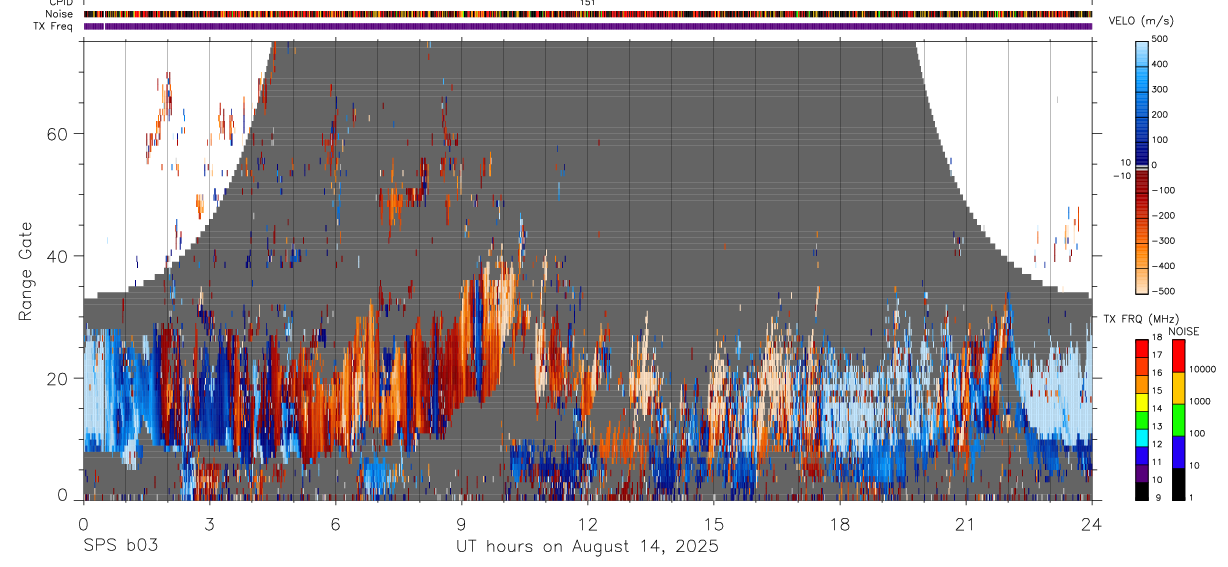The width and height of the screenshot is (1228, 567).
Task: Click the noise scale label '10000'
Action: (x=1202, y=369)
